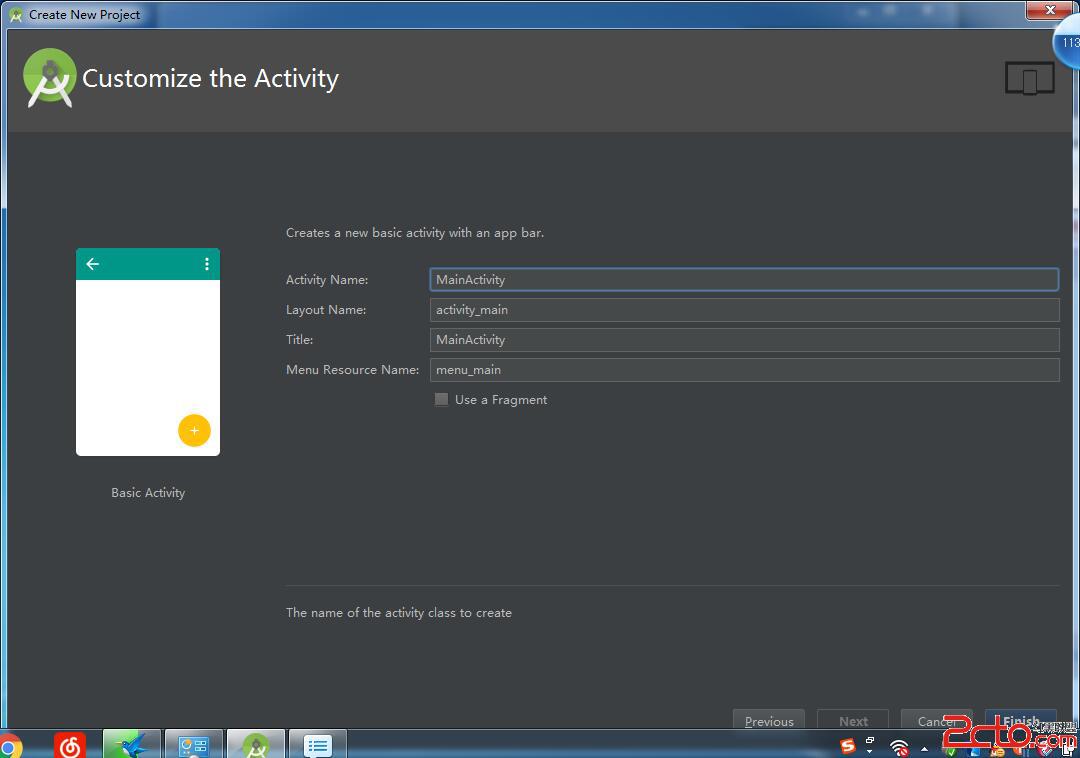Click the phone/tablet form factor icon
Viewport: 1080px width, 758px height.
(x=1029, y=79)
